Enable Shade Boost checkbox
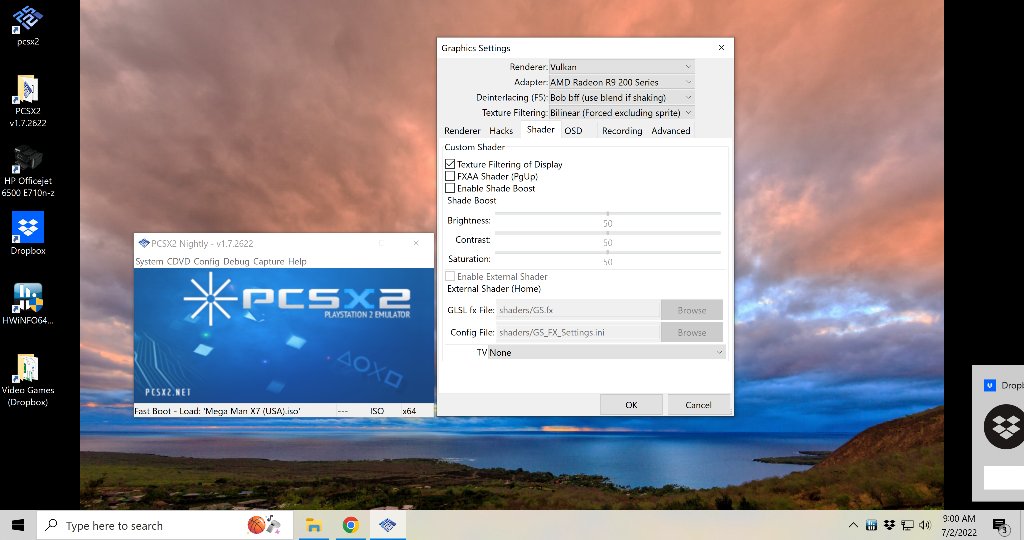The width and height of the screenshot is (1024, 540). [x=450, y=188]
